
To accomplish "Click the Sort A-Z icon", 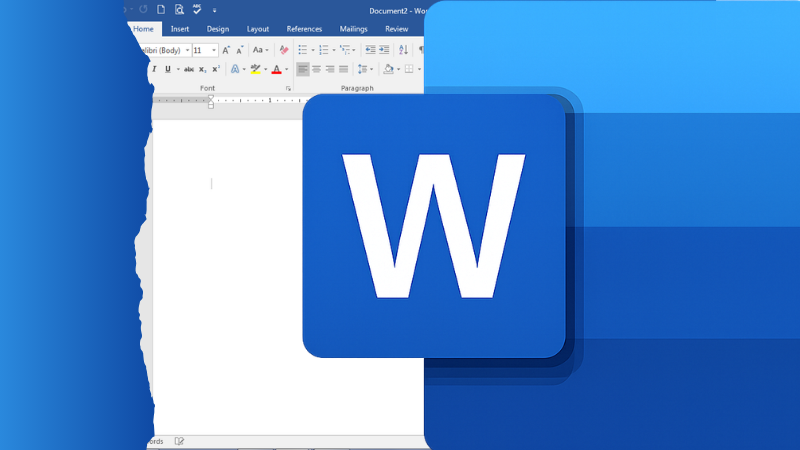I will click(403, 50).
